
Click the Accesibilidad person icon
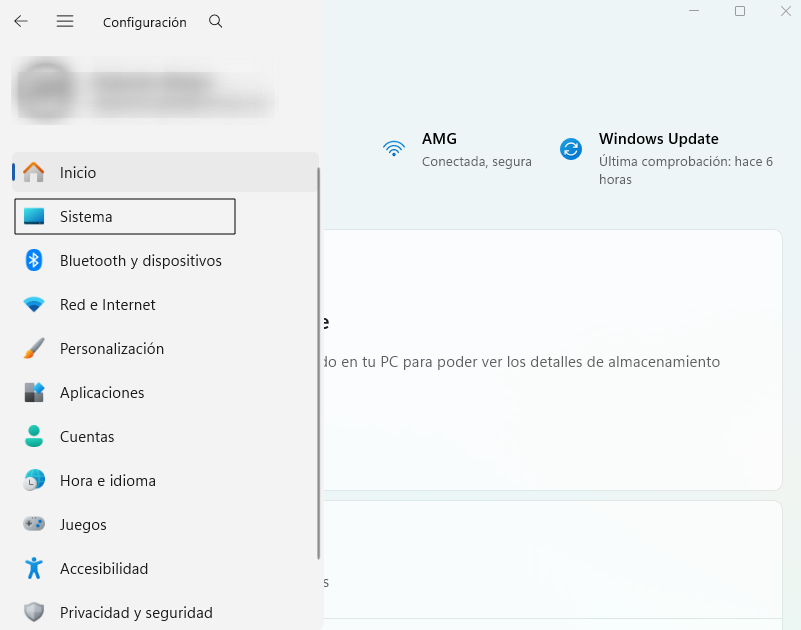coord(31,568)
